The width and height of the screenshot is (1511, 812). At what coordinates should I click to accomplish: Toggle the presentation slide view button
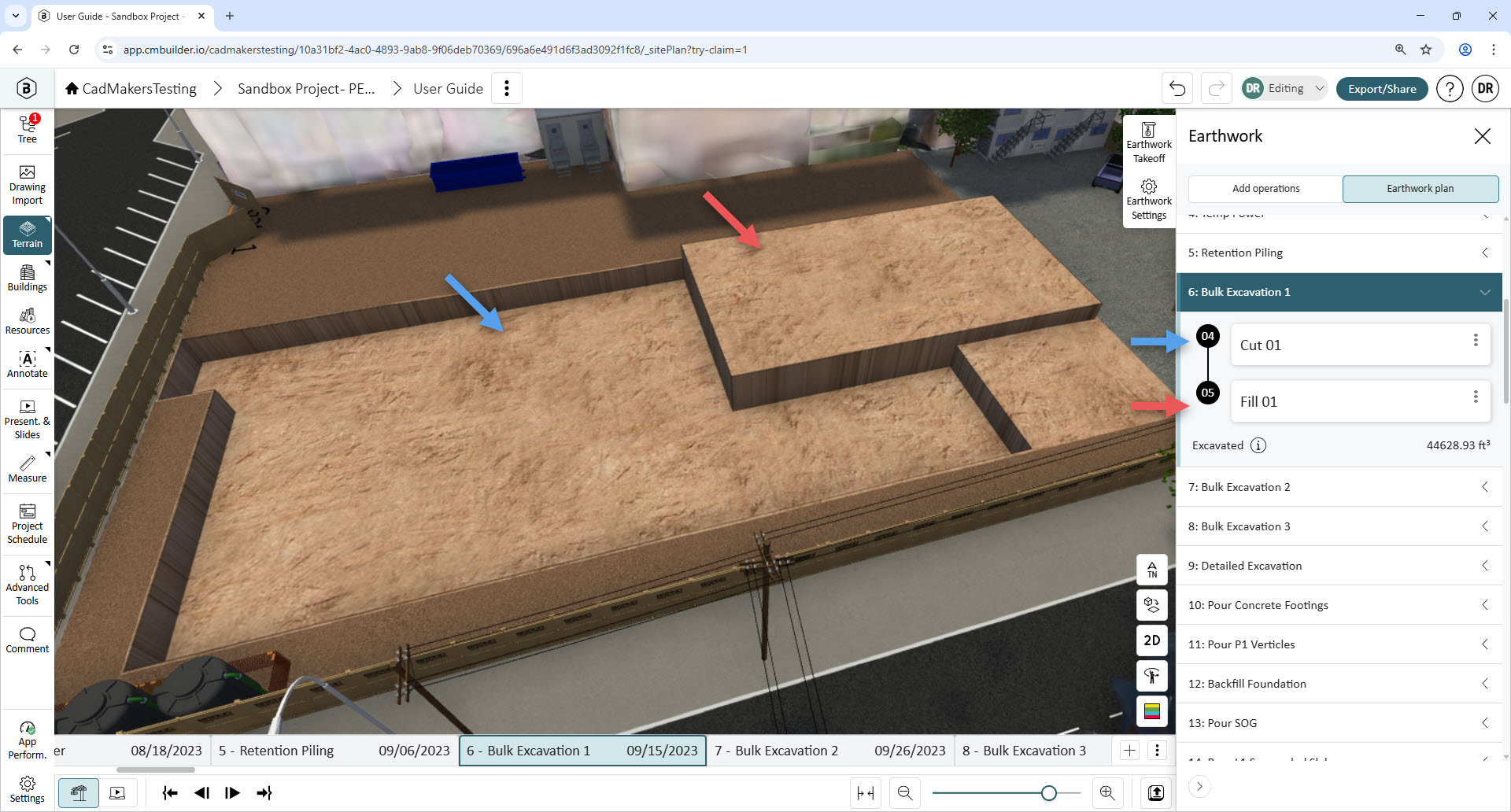pos(117,793)
